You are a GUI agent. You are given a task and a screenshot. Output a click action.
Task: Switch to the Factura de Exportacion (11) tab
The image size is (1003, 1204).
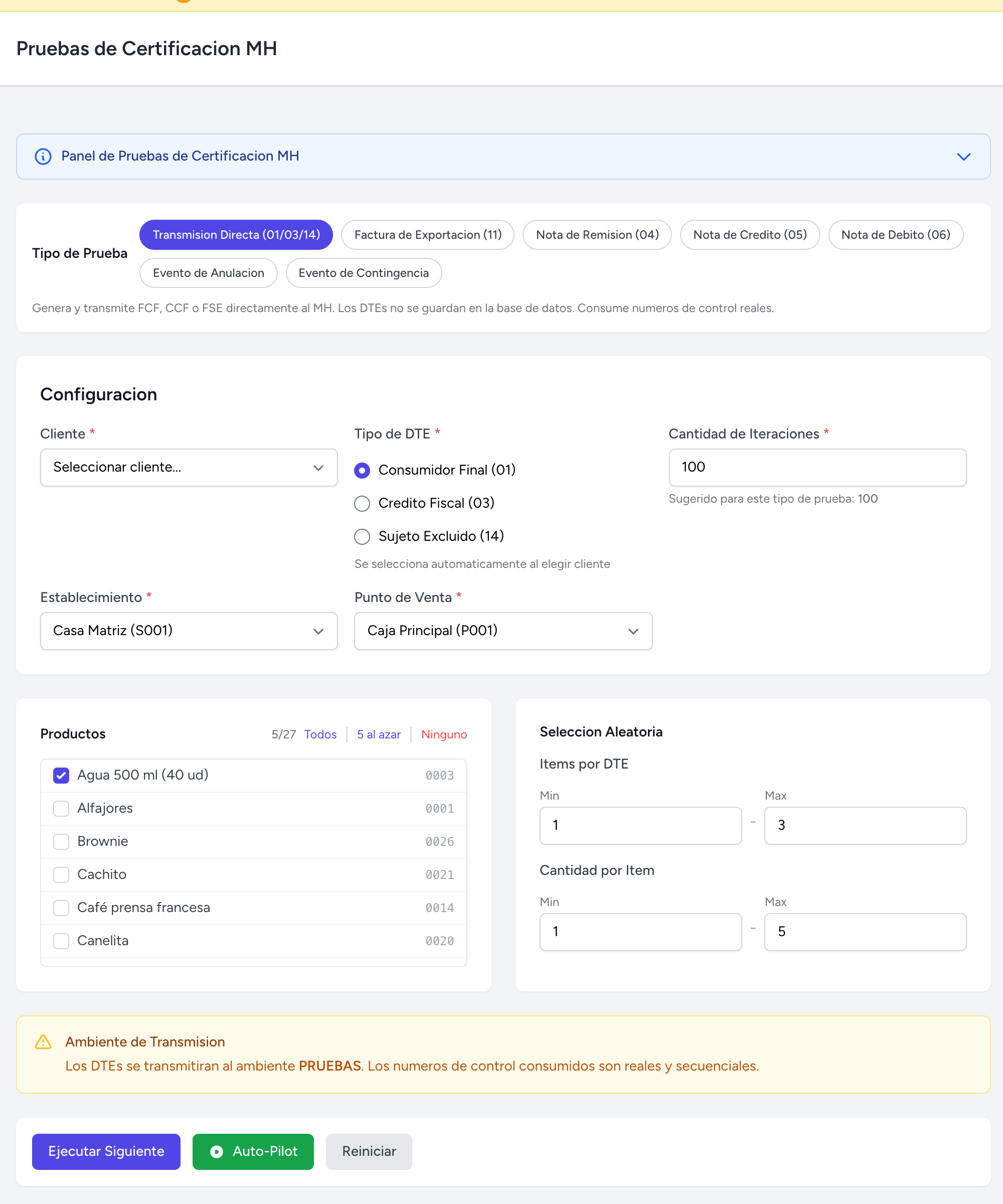428,234
